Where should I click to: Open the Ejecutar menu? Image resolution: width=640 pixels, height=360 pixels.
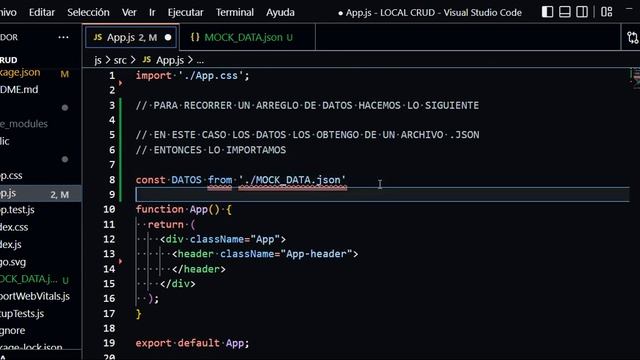185,12
